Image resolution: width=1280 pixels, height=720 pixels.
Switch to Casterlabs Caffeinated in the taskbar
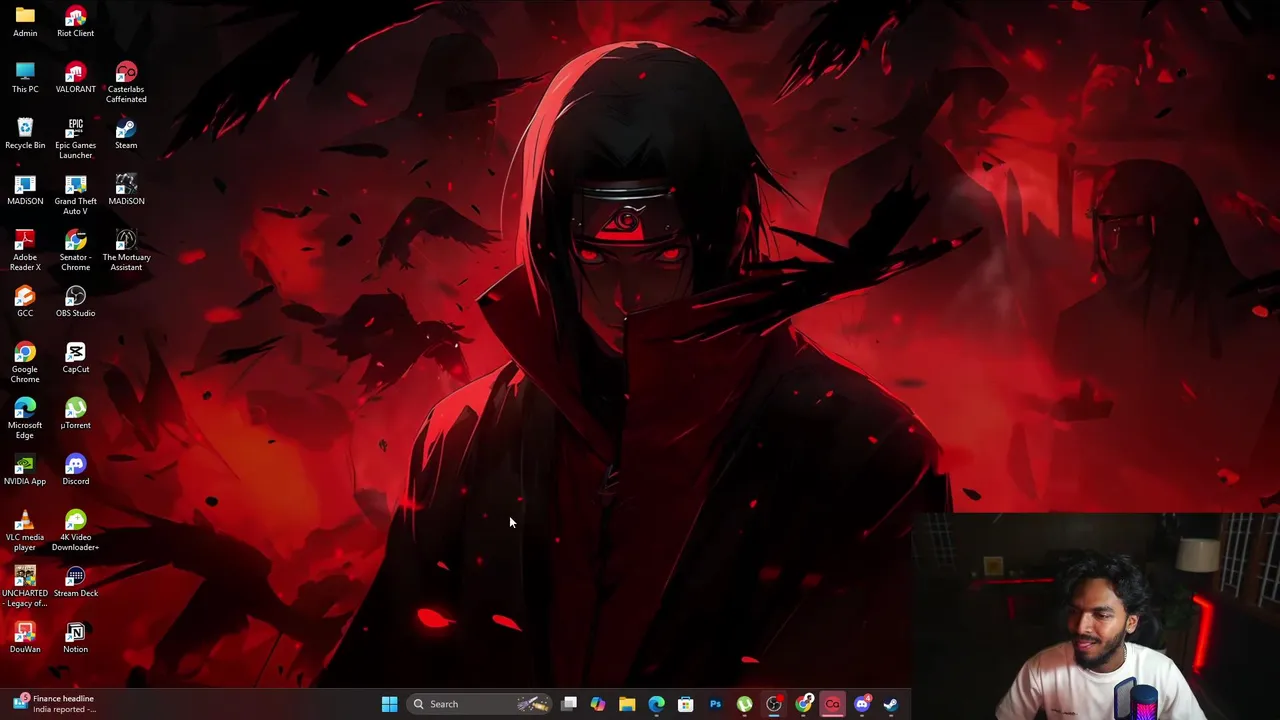(832, 704)
